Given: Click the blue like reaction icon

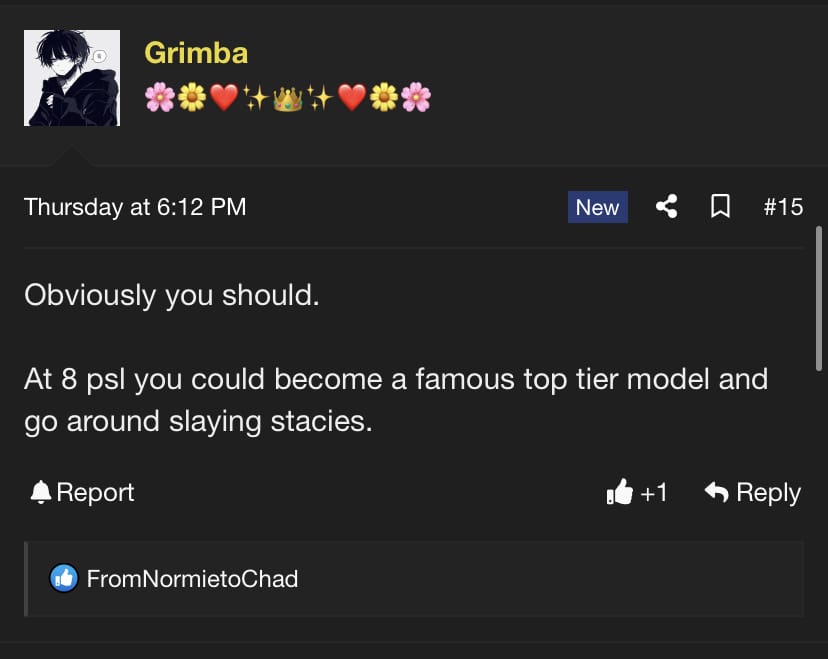Looking at the screenshot, I should (x=64, y=578).
